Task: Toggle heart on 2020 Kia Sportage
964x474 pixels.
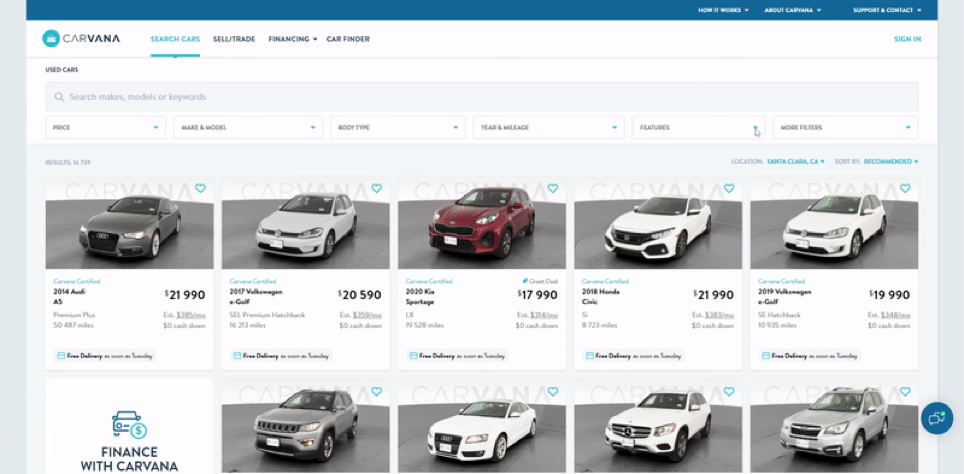Action: click(552, 188)
